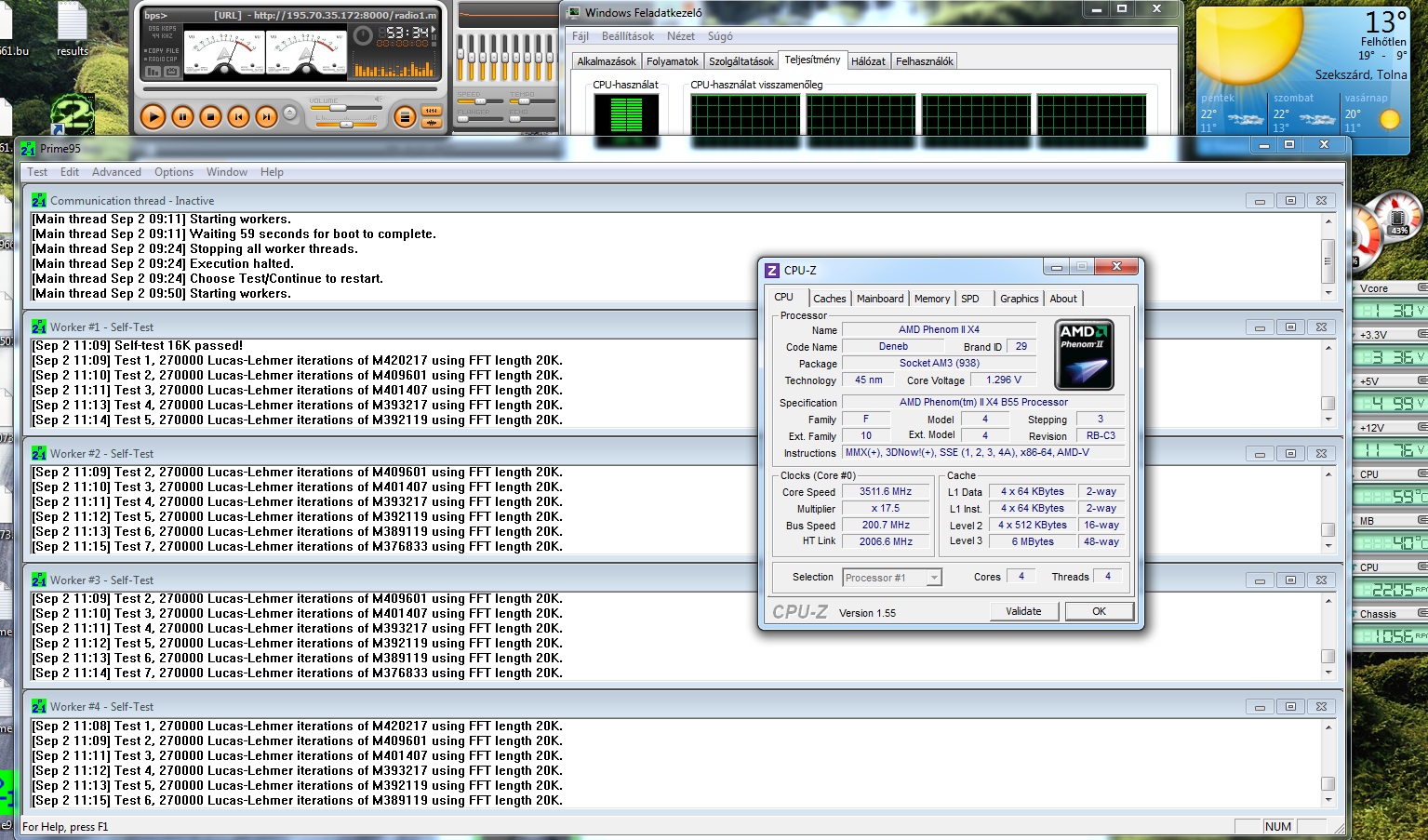Screen dimensions: 1428x840
Task: Switch to the Memory tab in CPU-Z
Action: click(932, 299)
